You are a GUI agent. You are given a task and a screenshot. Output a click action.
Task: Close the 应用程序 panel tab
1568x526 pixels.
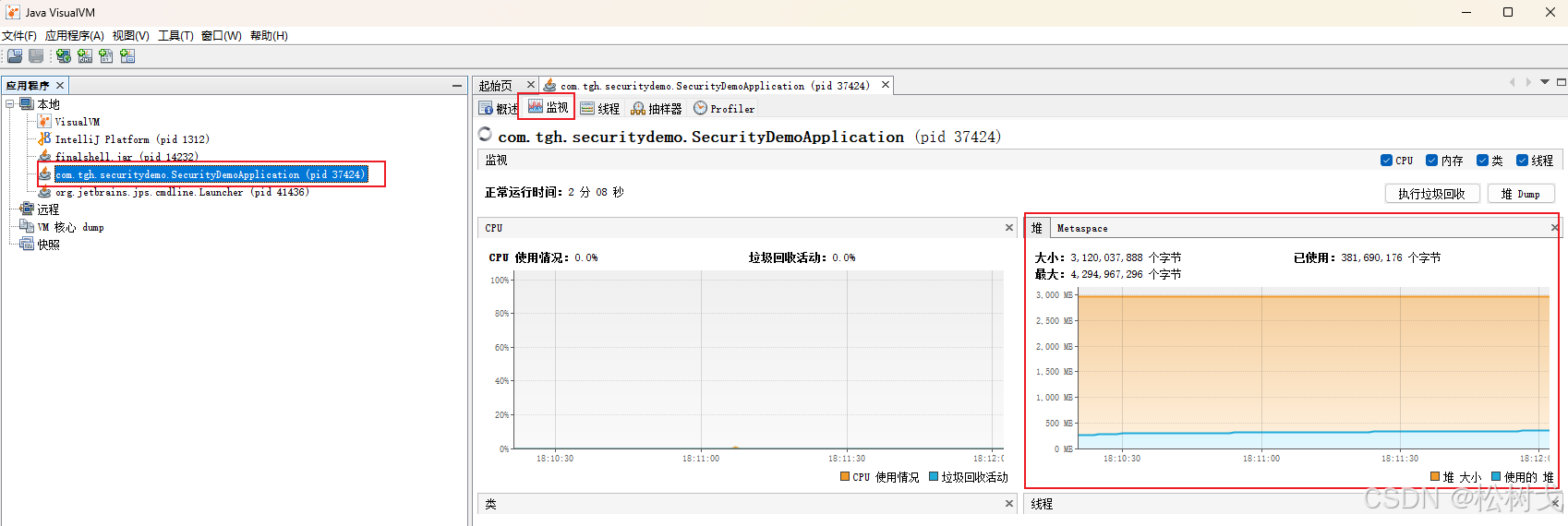click(60, 86)
